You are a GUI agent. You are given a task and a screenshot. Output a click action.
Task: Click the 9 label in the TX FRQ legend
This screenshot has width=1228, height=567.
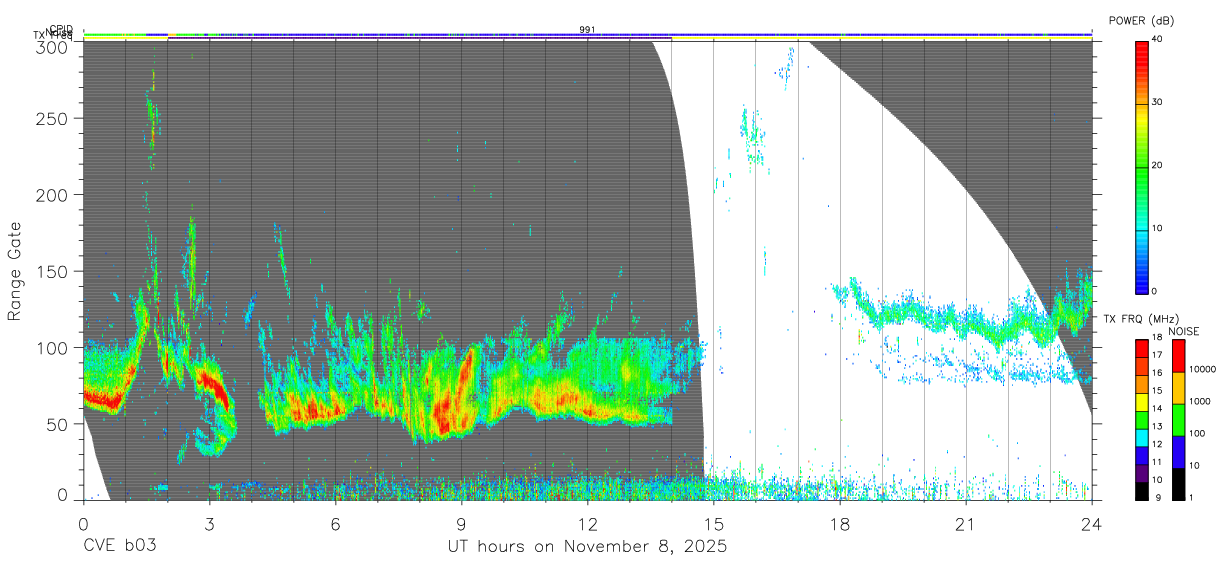pyautogui.click(x=1156, y=497)
